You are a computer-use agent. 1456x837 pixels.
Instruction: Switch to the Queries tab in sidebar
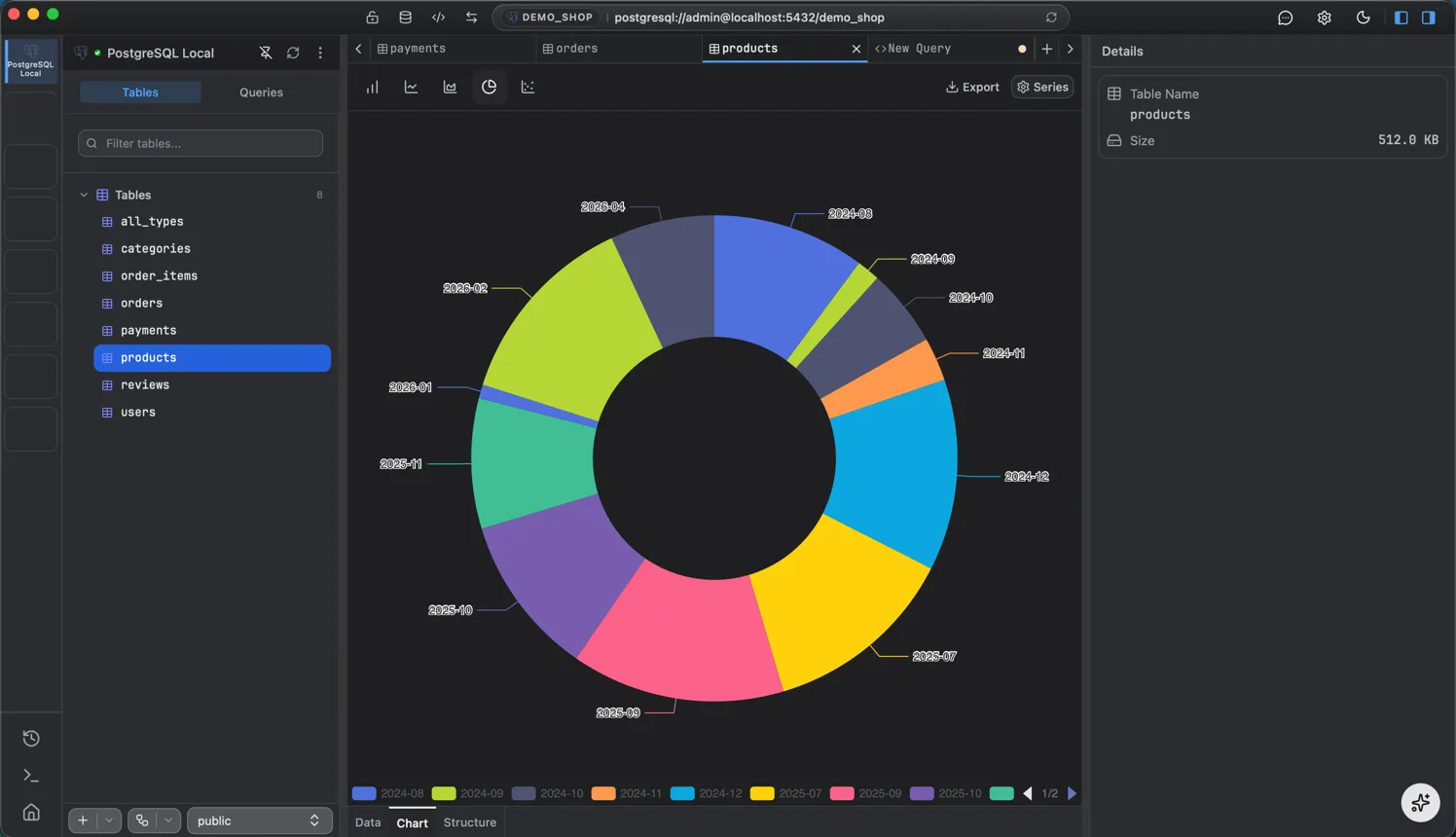(261, 92)
